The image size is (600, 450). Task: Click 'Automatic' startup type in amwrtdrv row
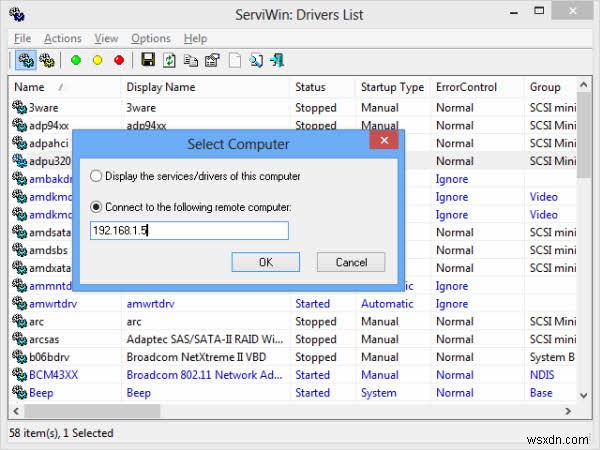[387, 303]
